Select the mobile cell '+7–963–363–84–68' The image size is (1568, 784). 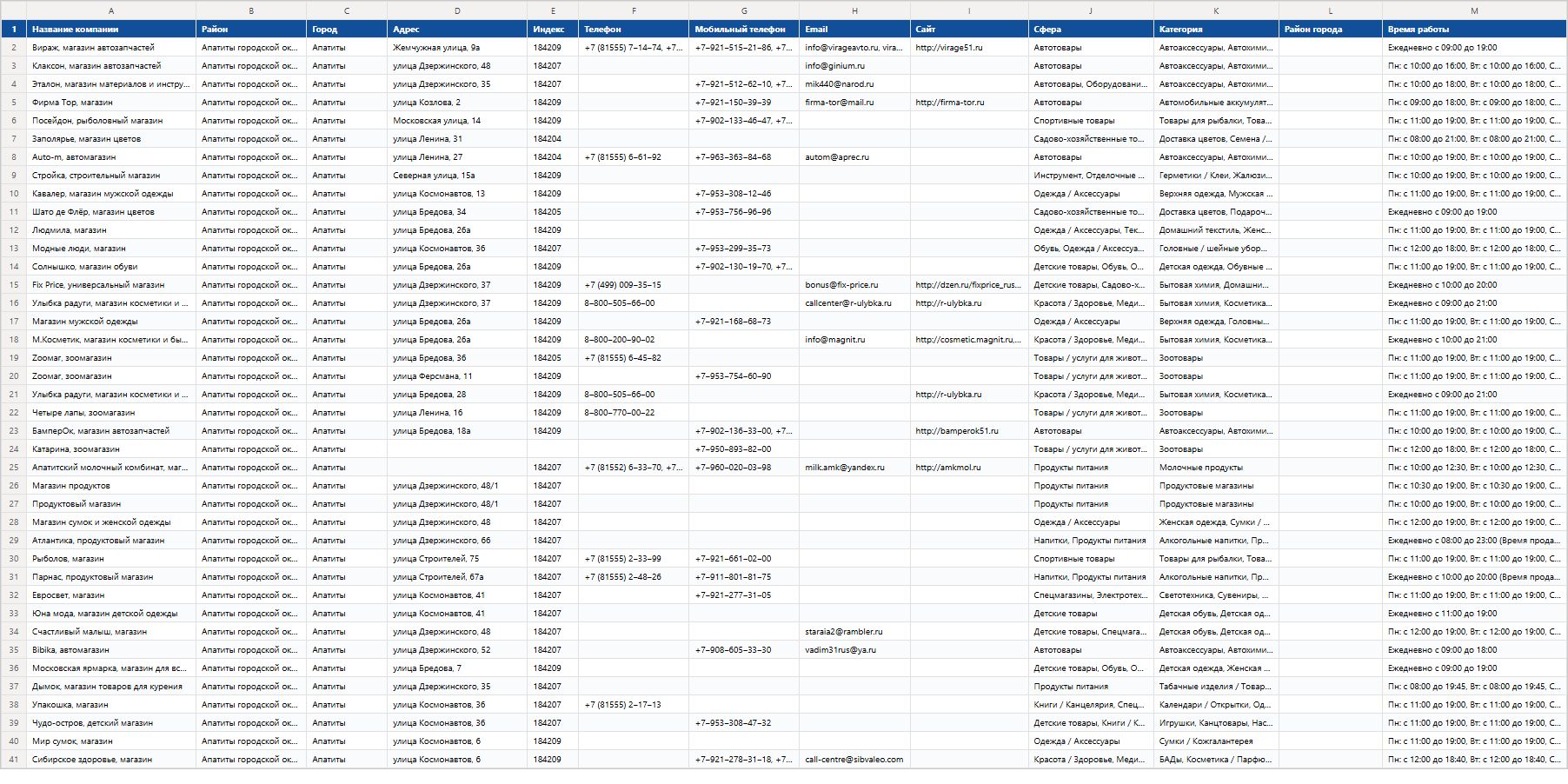click(744, 157)
